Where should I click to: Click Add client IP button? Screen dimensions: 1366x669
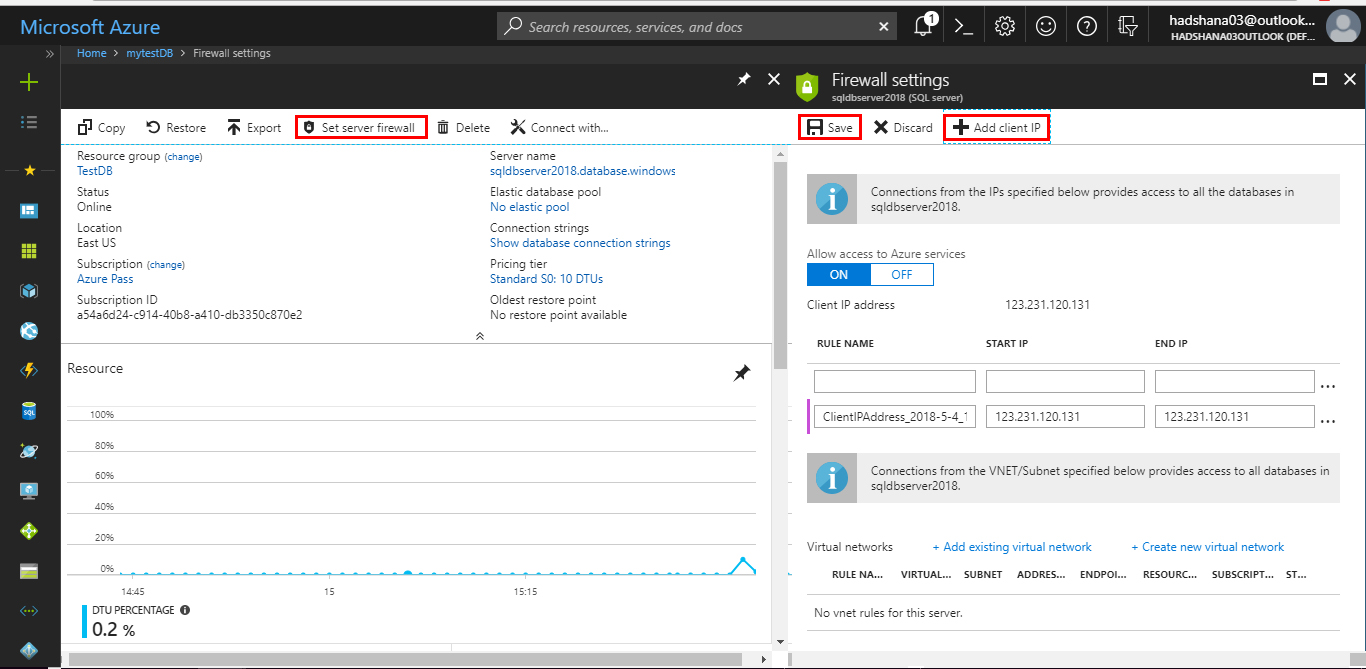[997, 127]
